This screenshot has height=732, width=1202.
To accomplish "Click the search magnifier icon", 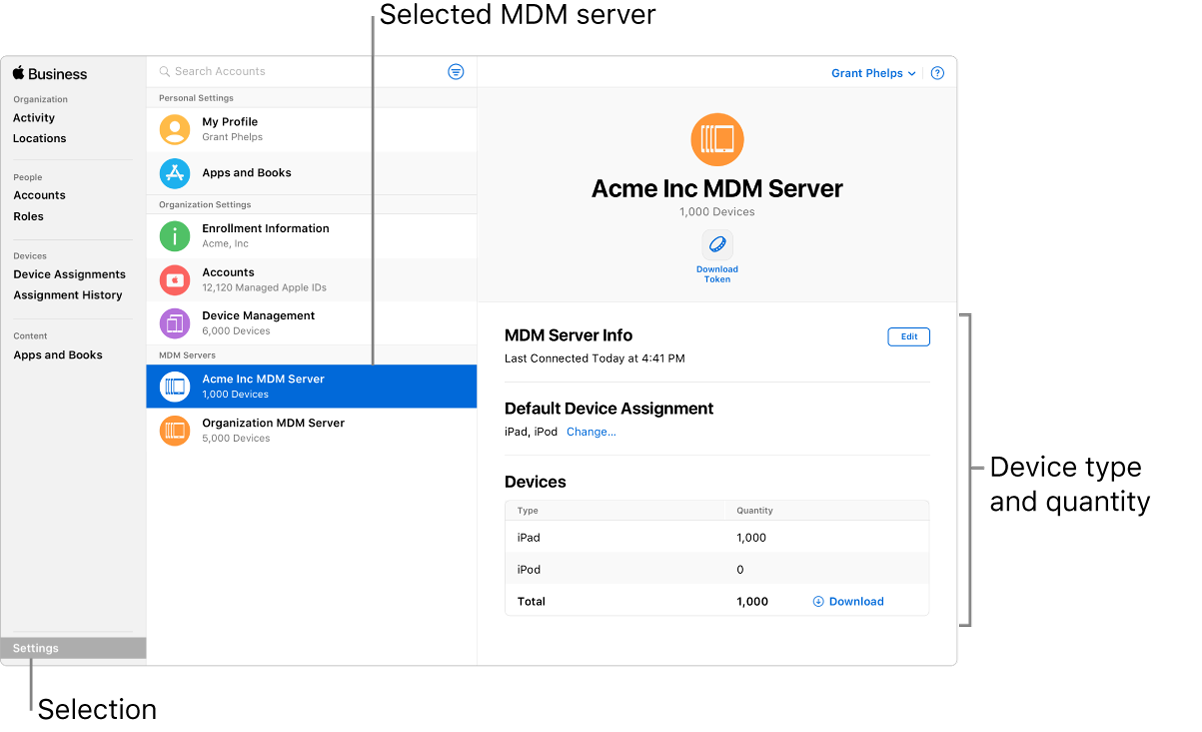I will coord(165,72).
